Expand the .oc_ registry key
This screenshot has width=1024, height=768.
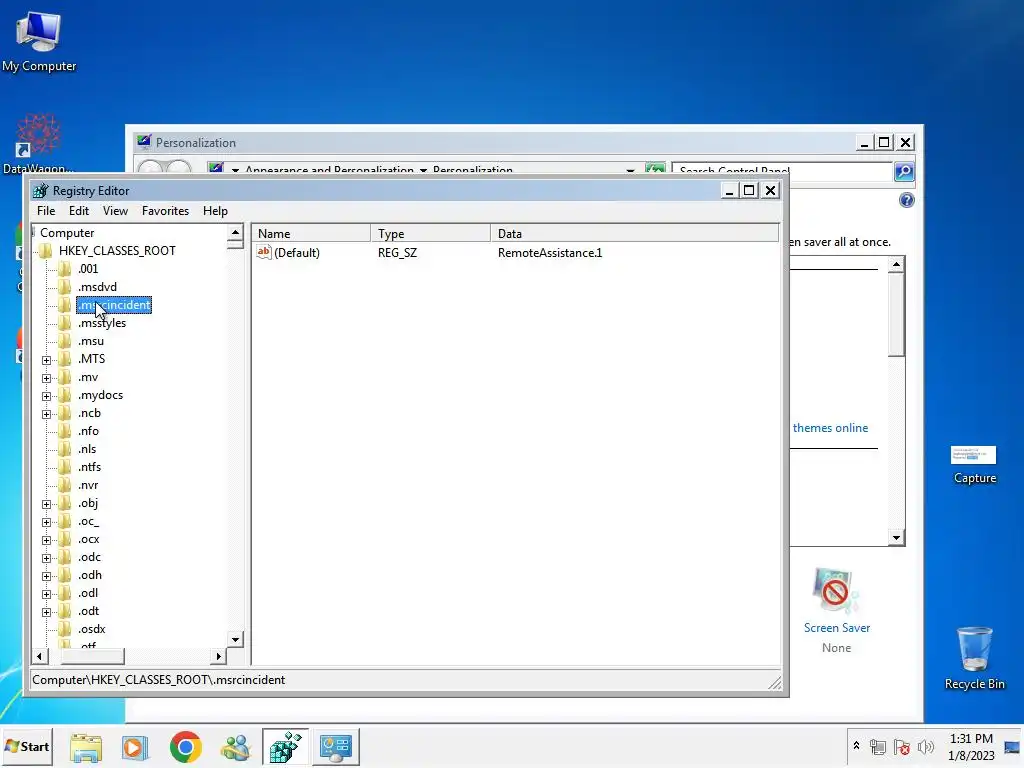tap(46, 522)
